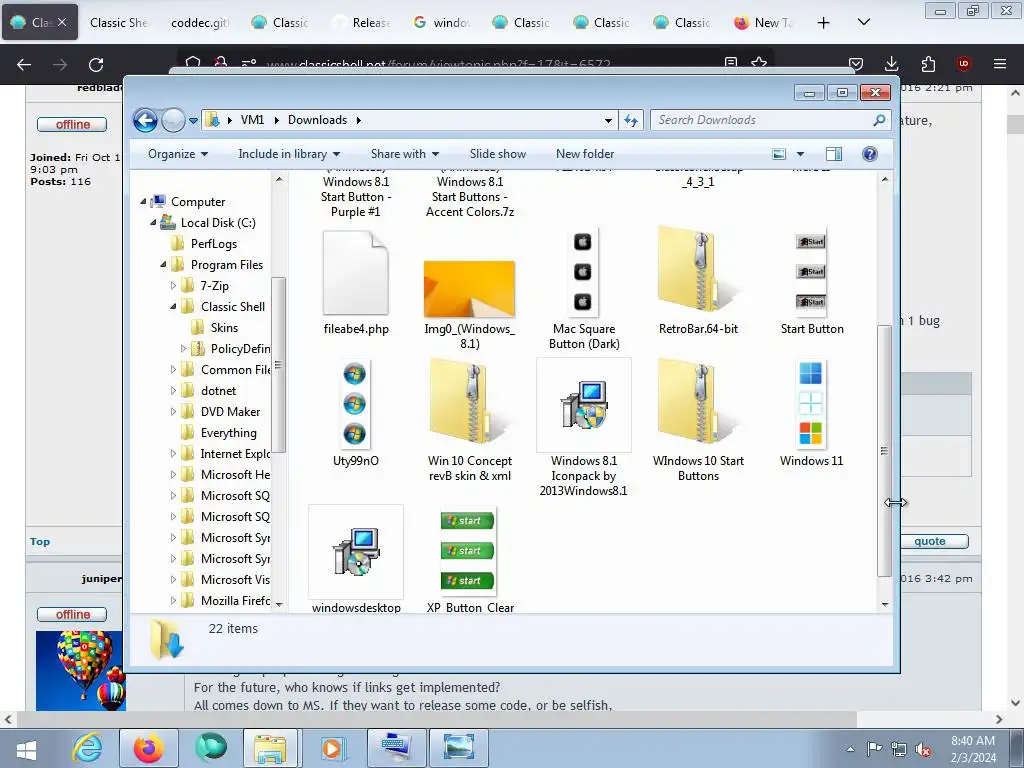Viewport: 1024px width, 768px height.
Task: Click the Explorer back navigation arrow
Action: click(x=145, y=120)
